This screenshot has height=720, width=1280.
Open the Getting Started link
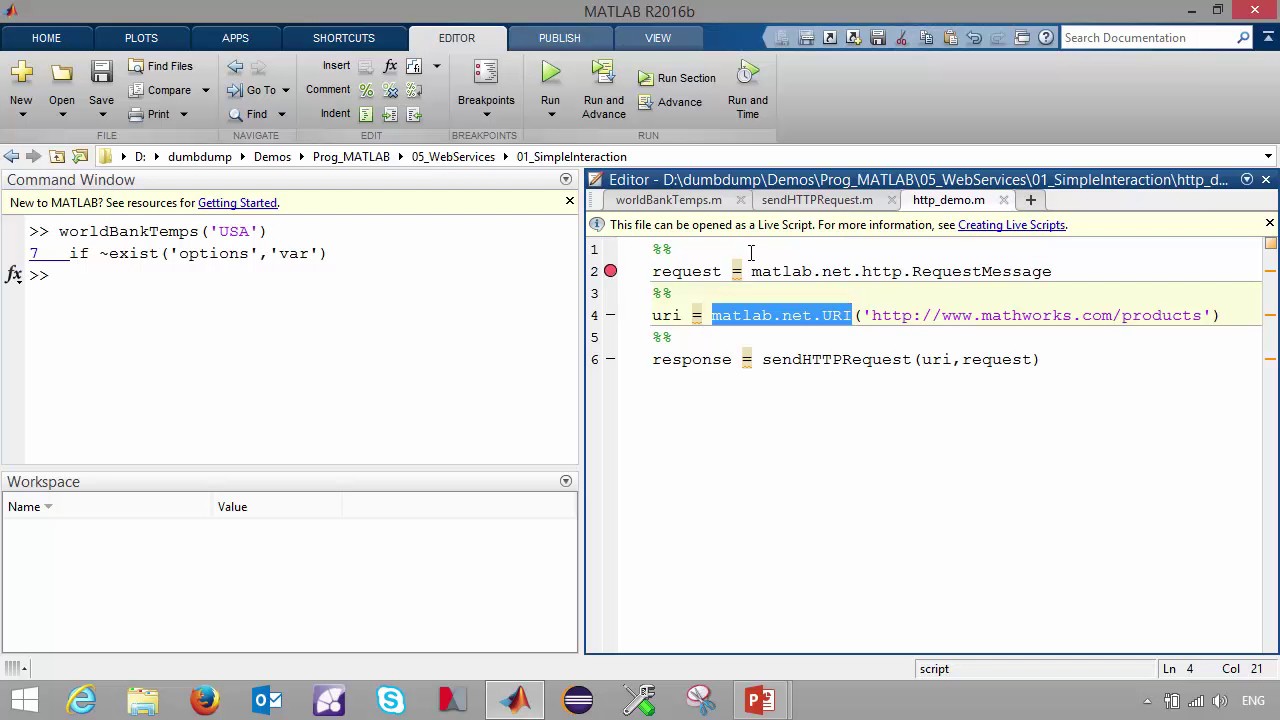pos(237,203)
